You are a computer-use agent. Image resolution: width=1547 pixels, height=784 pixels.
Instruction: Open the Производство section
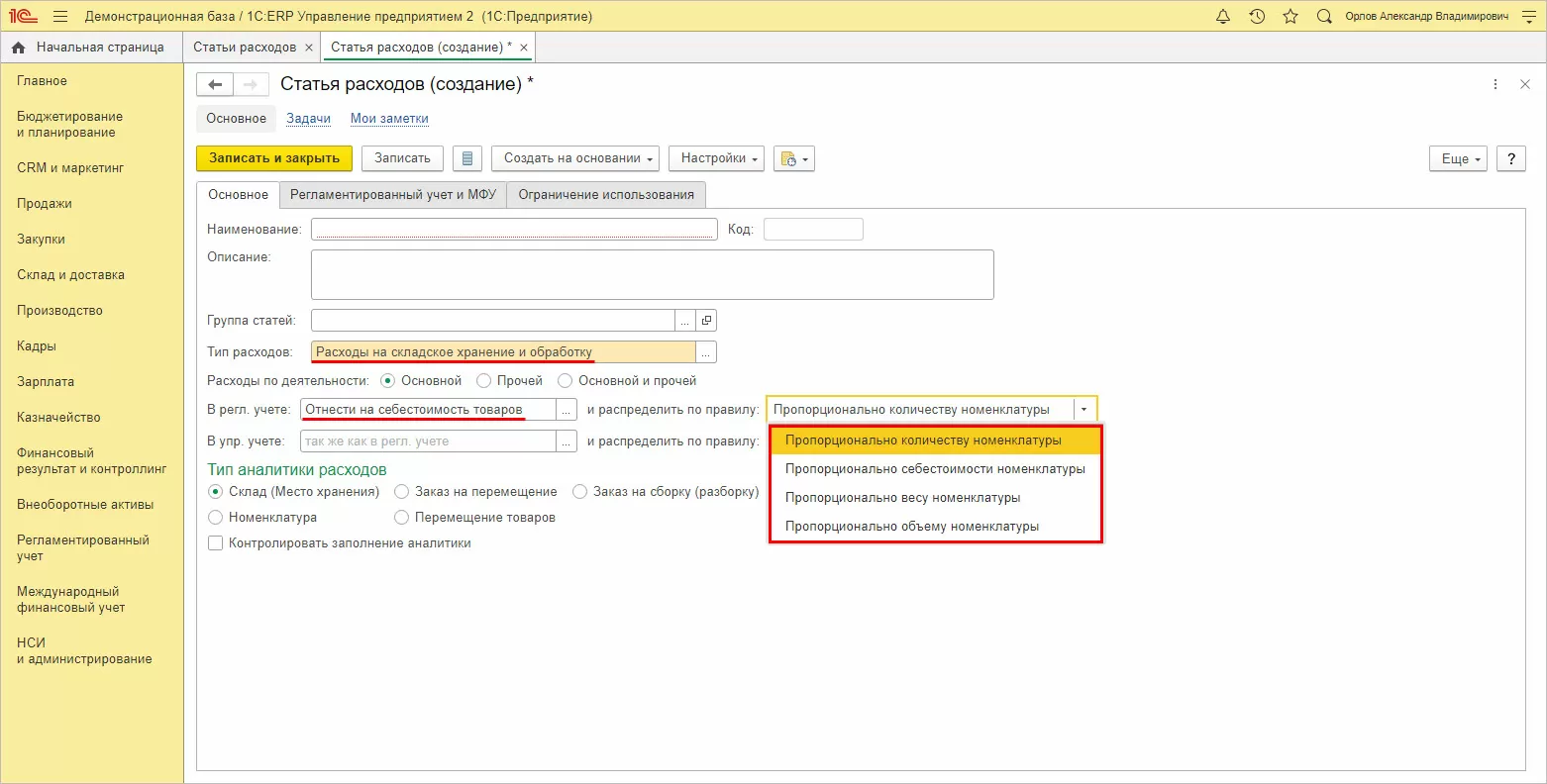(x=59, y=311)
